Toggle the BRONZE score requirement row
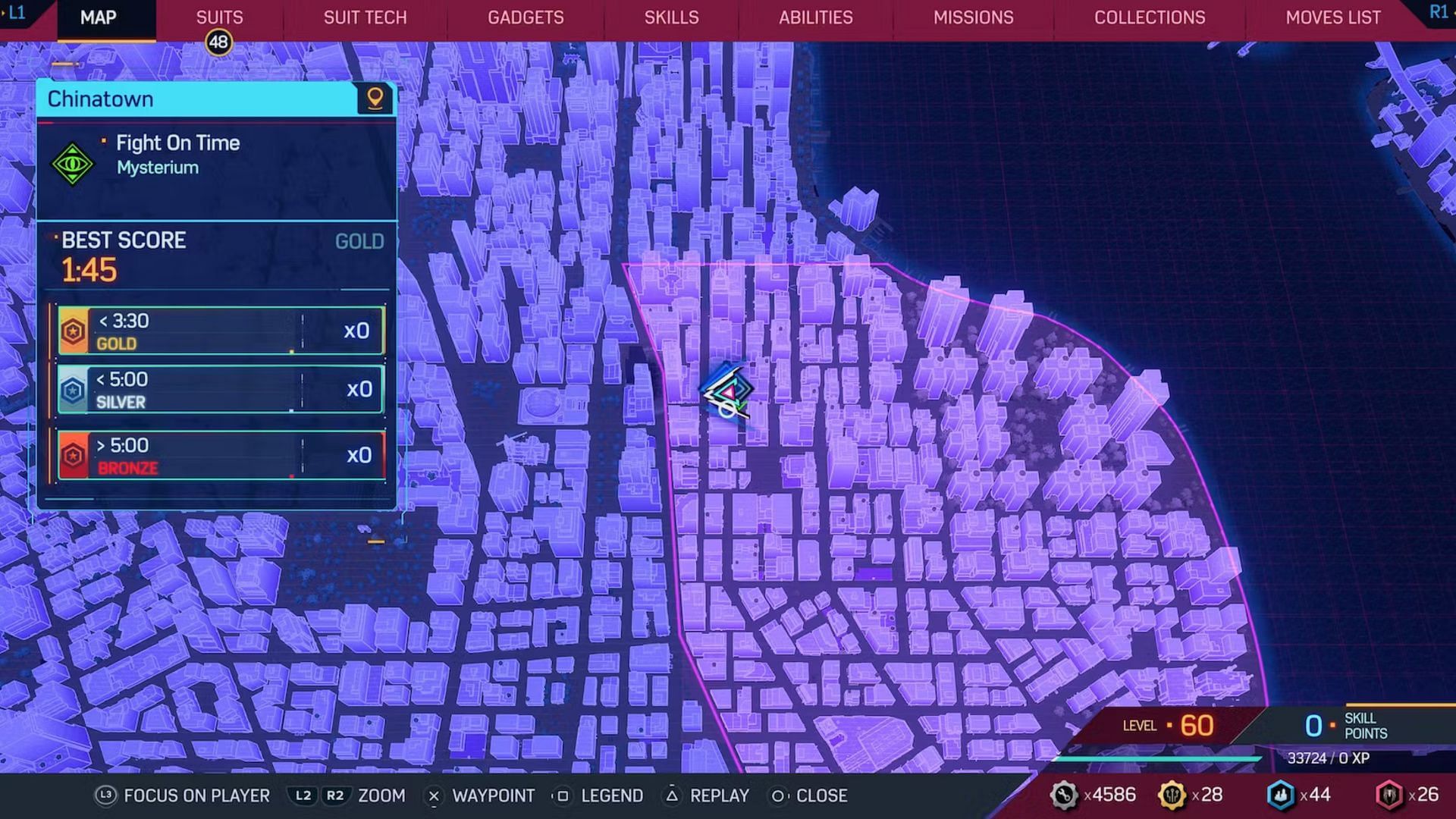The image size is (1456, 819). pos(219,455)
